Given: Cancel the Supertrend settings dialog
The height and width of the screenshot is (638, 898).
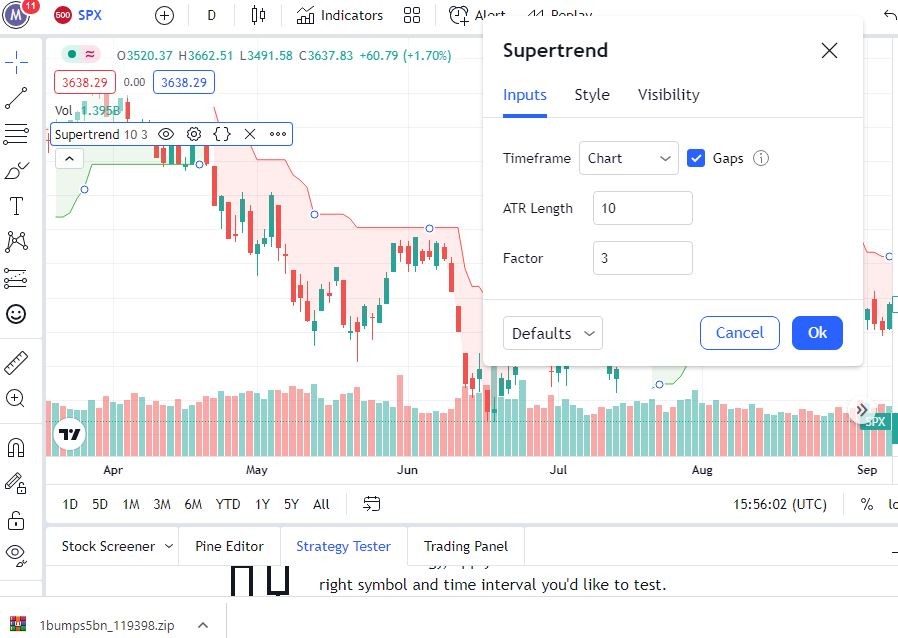Looking at the screenshot, I should (739, 333).
